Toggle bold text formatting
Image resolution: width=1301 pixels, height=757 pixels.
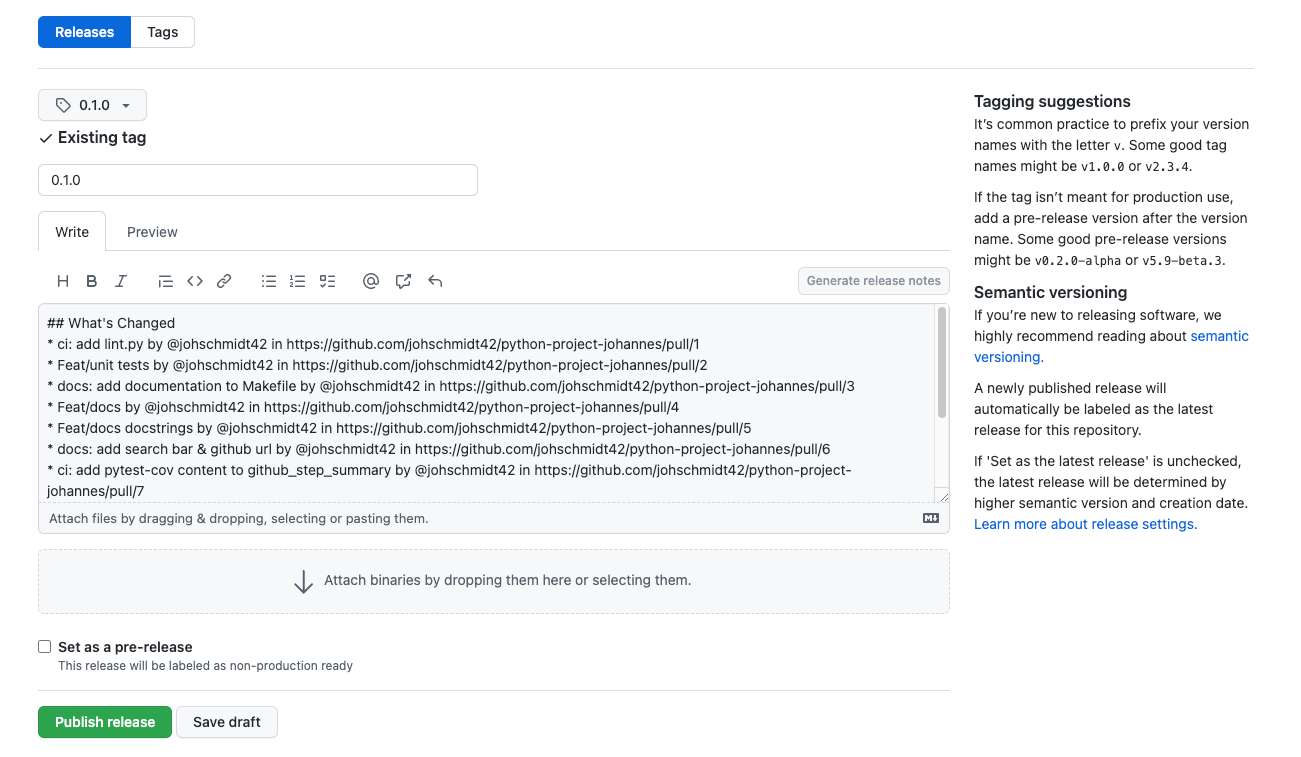pyautogui.click(x=92, y=282)
